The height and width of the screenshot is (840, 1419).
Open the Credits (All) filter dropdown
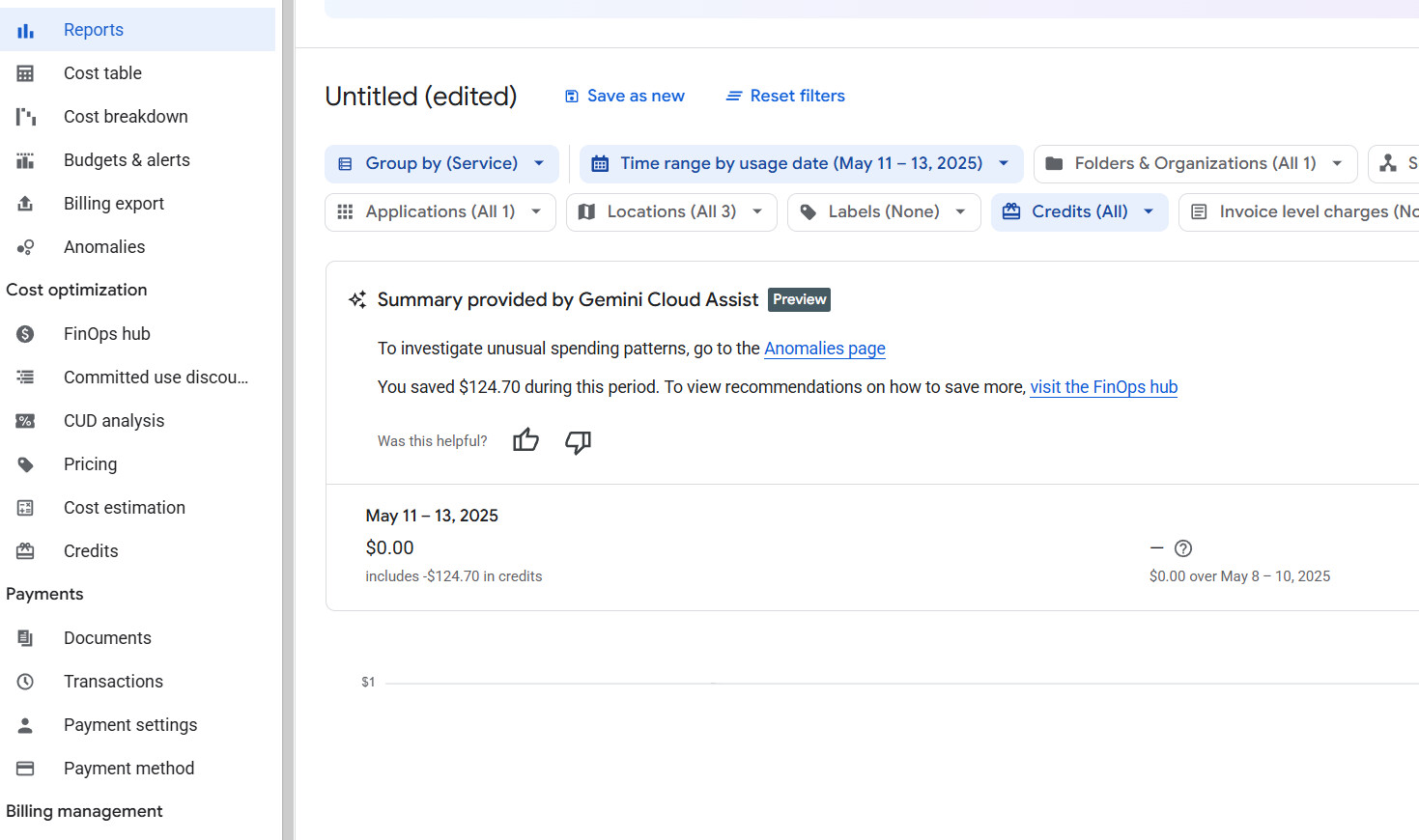tap(1079, 212)
